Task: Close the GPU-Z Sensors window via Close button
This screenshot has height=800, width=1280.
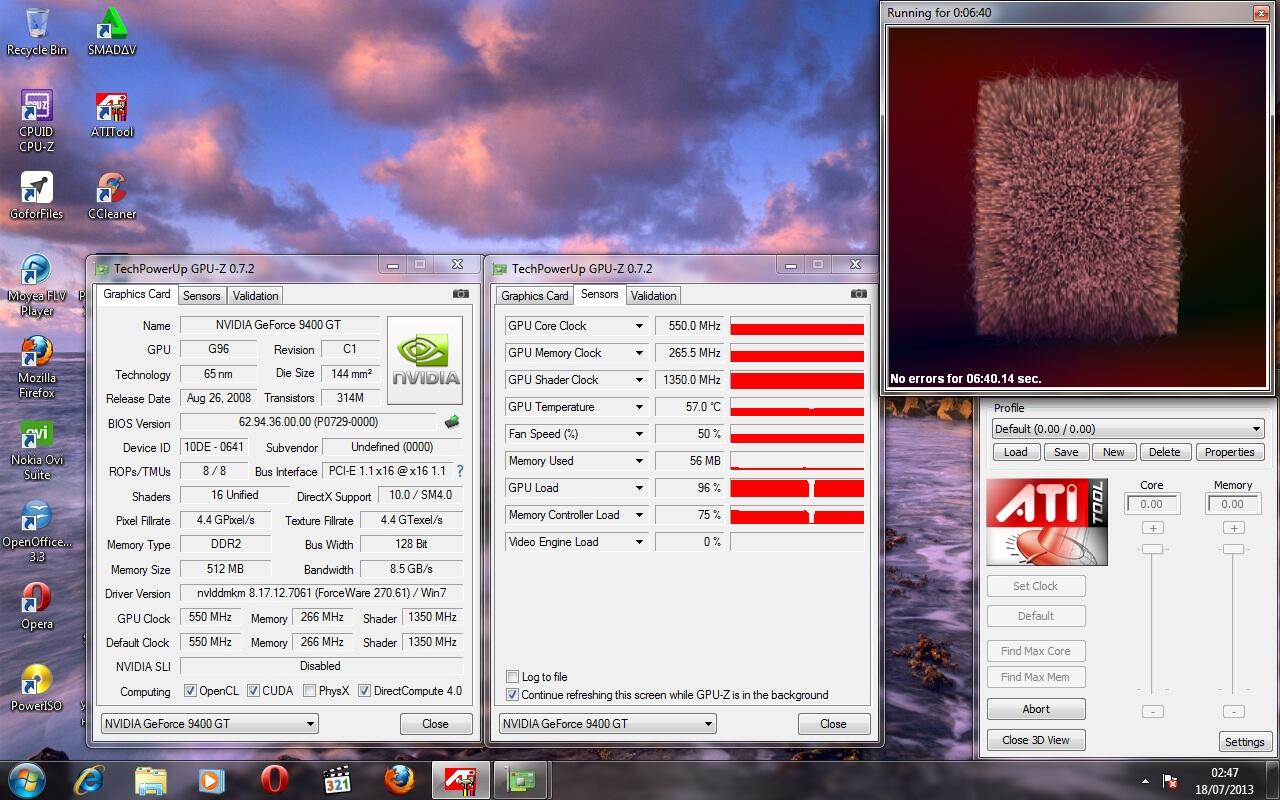Action: pyautogui.click(x=833, y=724)
